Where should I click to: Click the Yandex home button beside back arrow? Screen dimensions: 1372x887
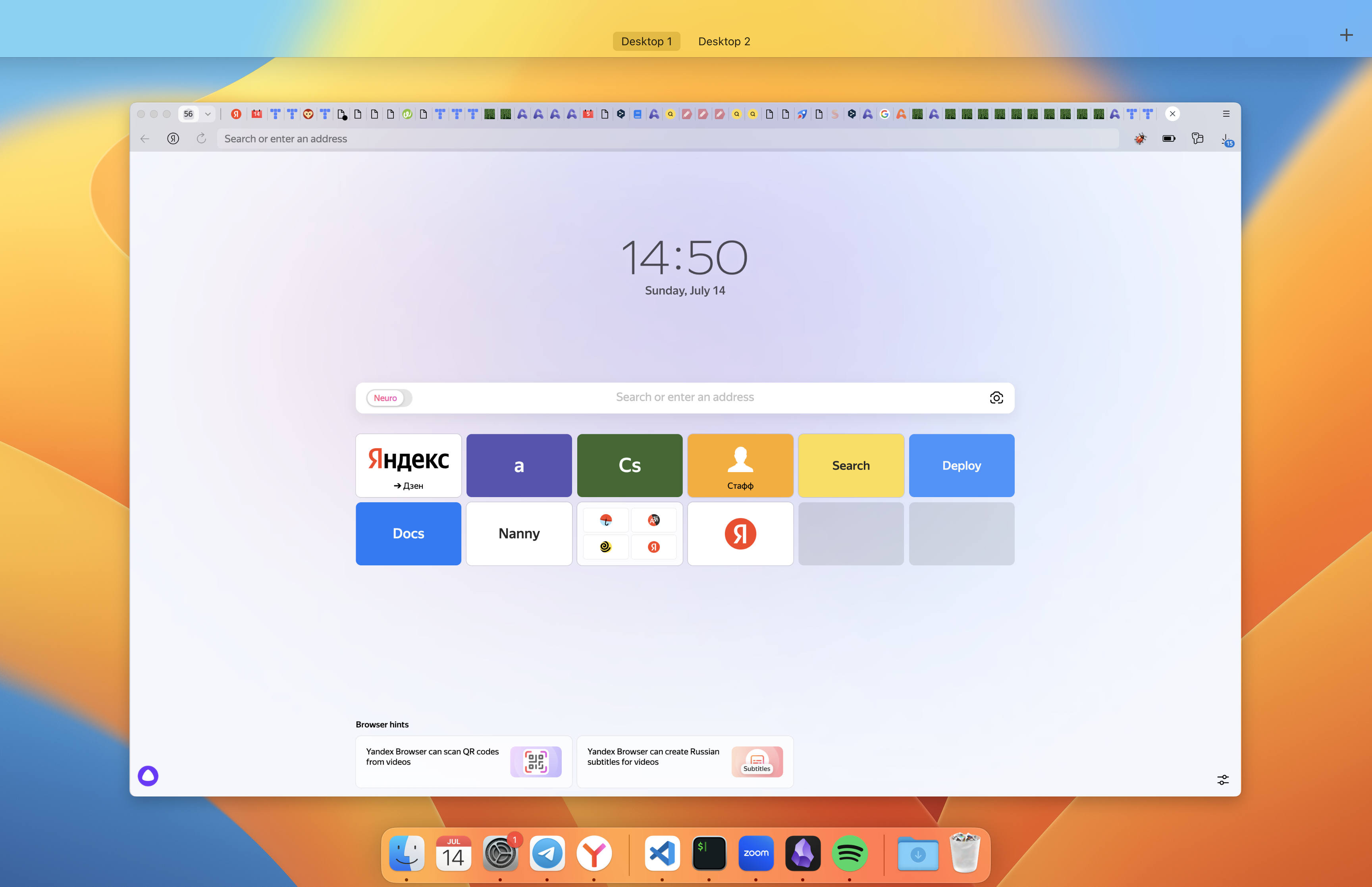pyautogui.click(x=173, y=139)
